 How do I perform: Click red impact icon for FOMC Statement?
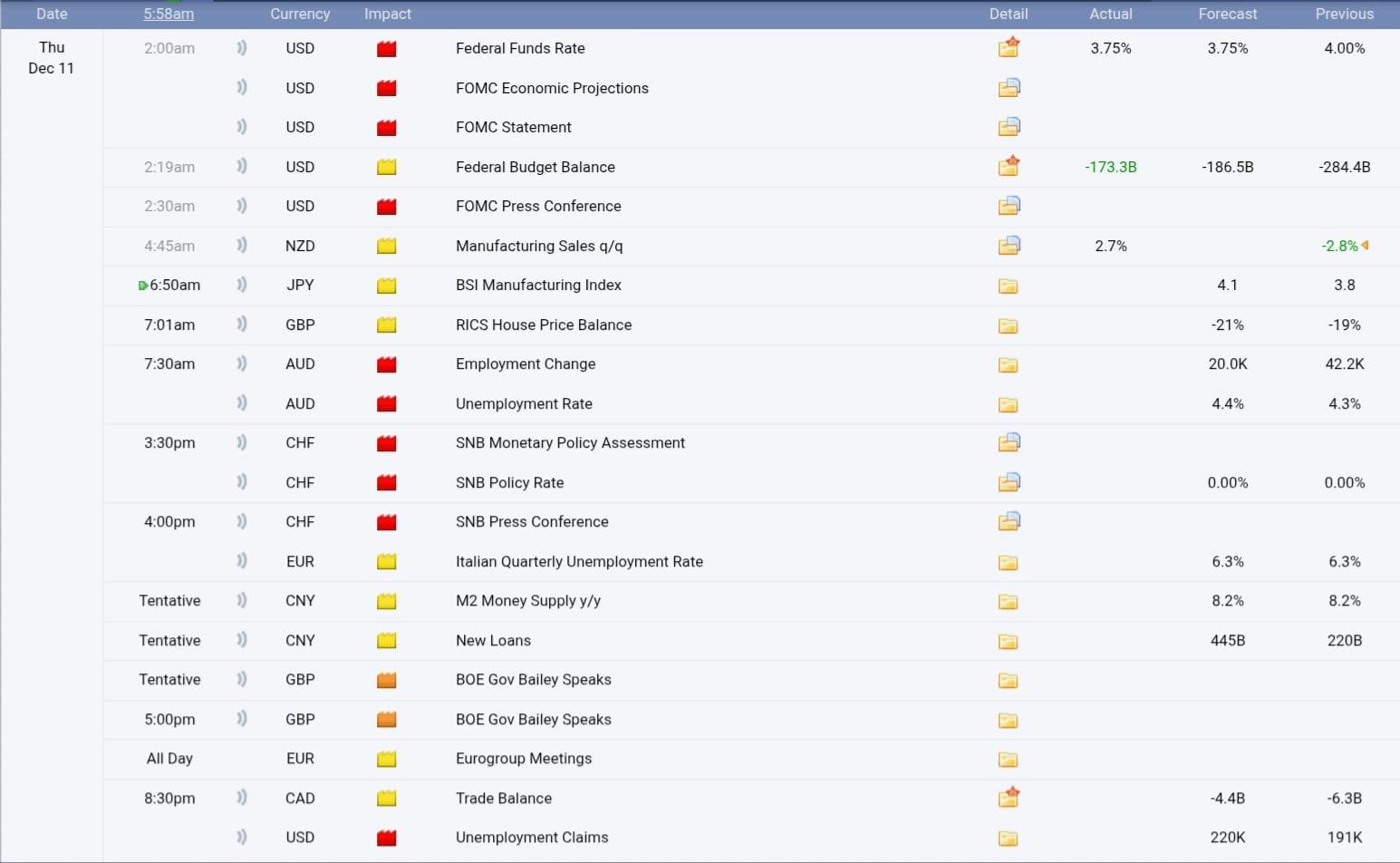tap(387, 128)
